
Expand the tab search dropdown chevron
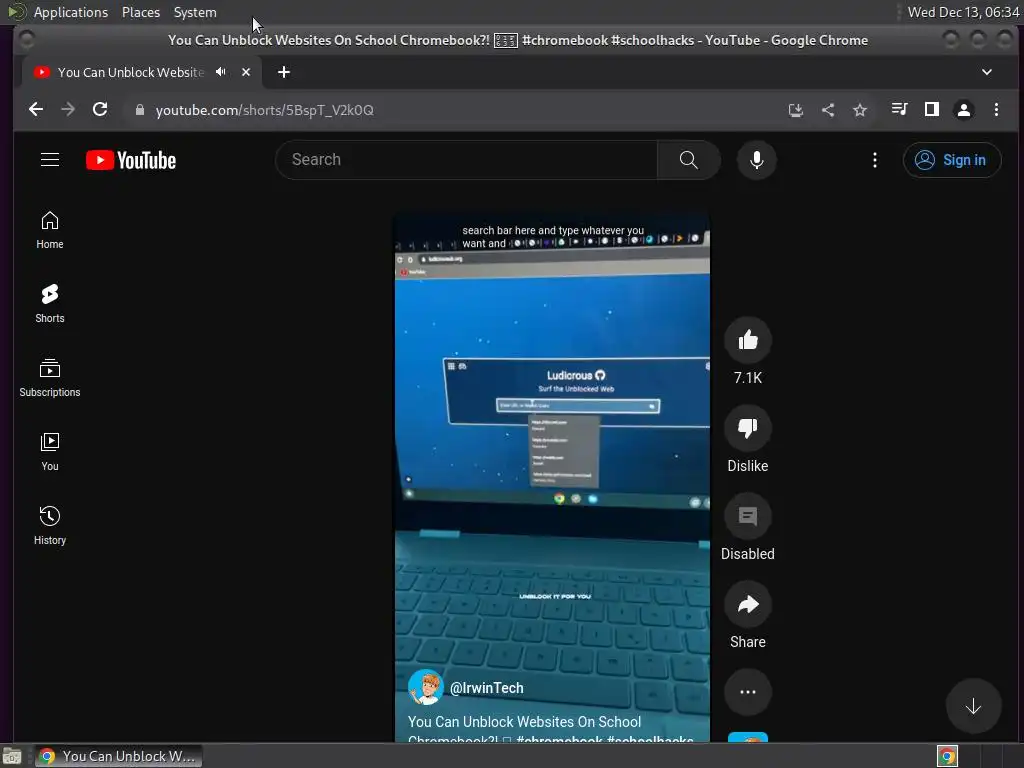987,72
